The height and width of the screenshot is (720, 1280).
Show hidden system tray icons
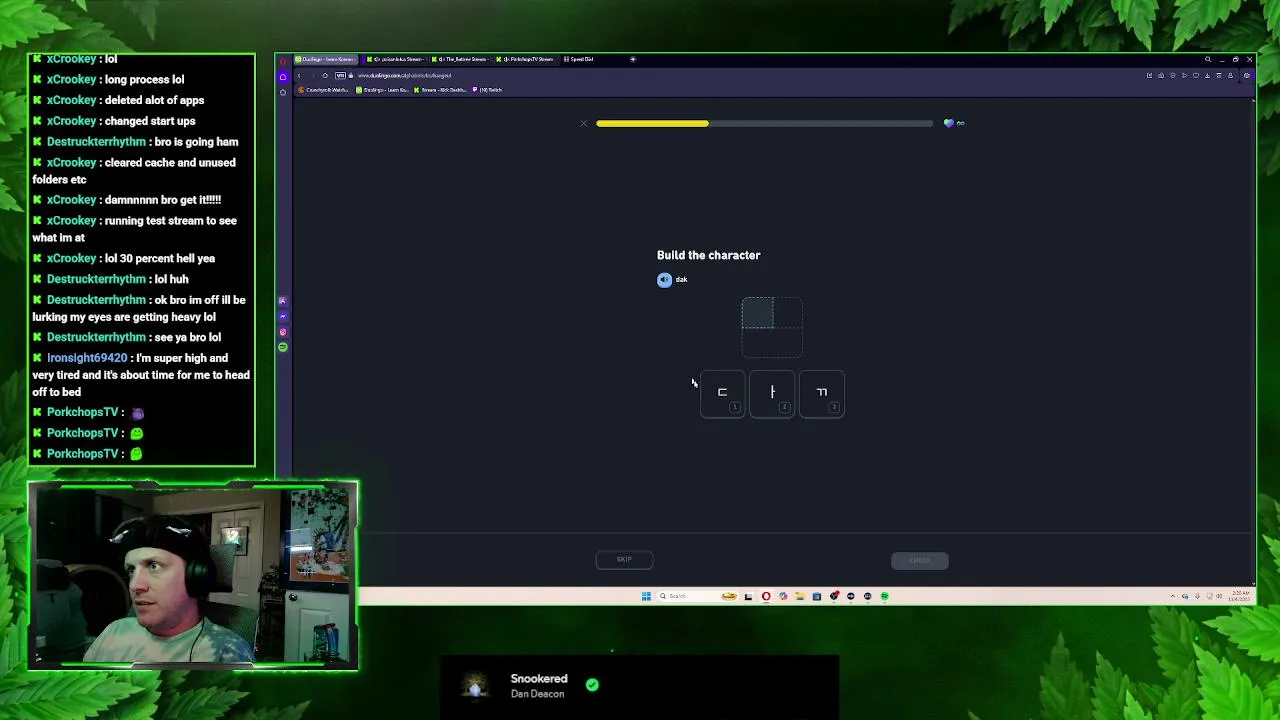1173,596
